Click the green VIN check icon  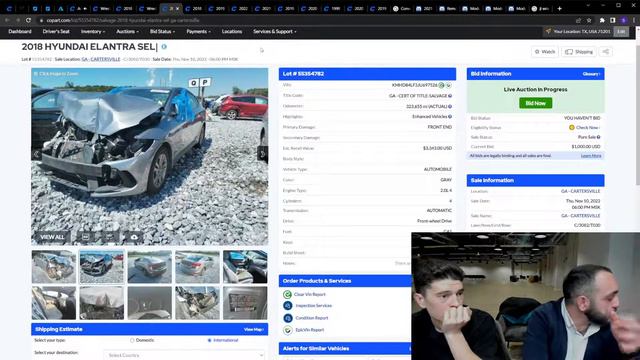[x=441, y=85]
